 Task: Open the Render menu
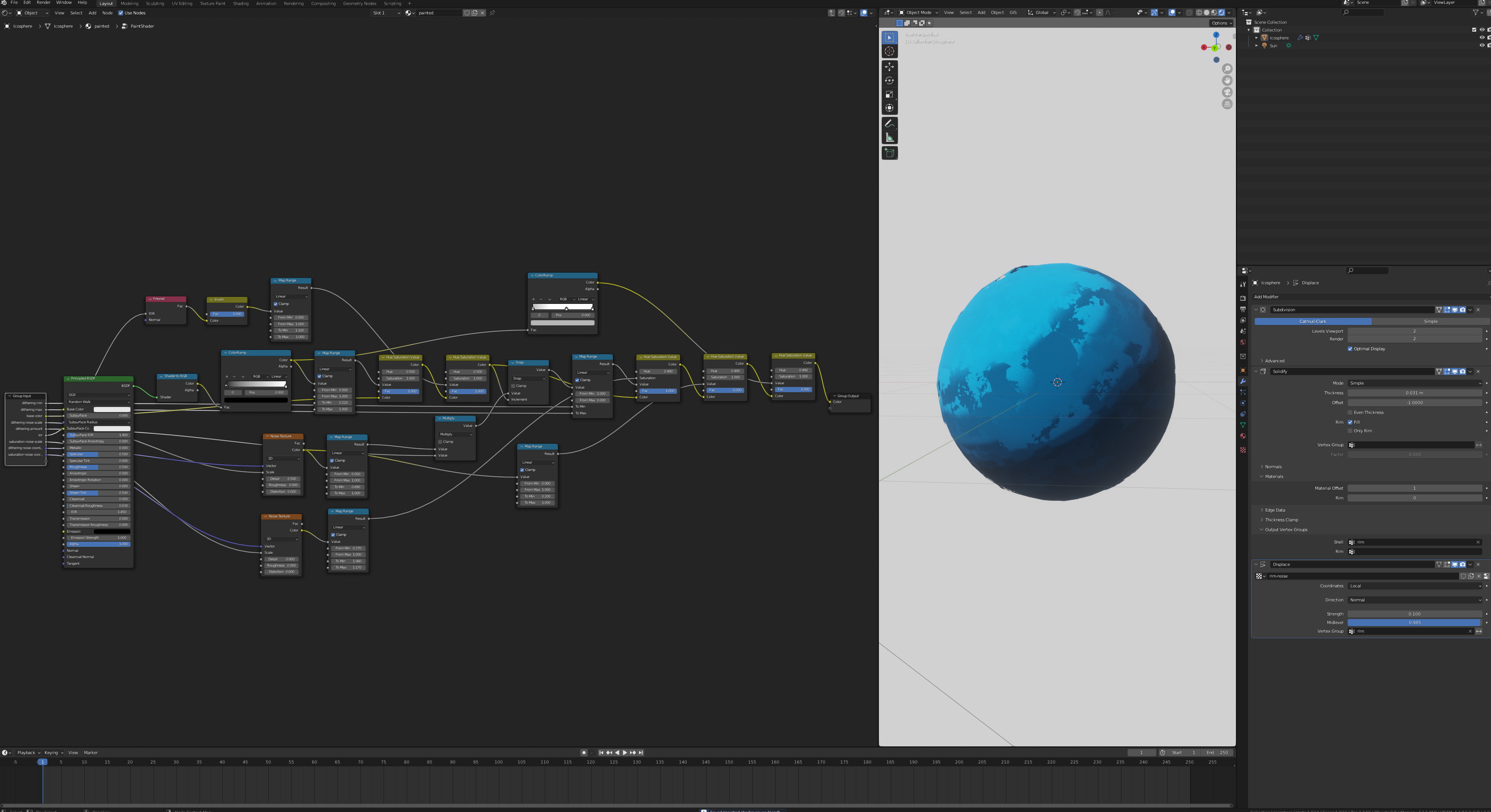point(43,3)
